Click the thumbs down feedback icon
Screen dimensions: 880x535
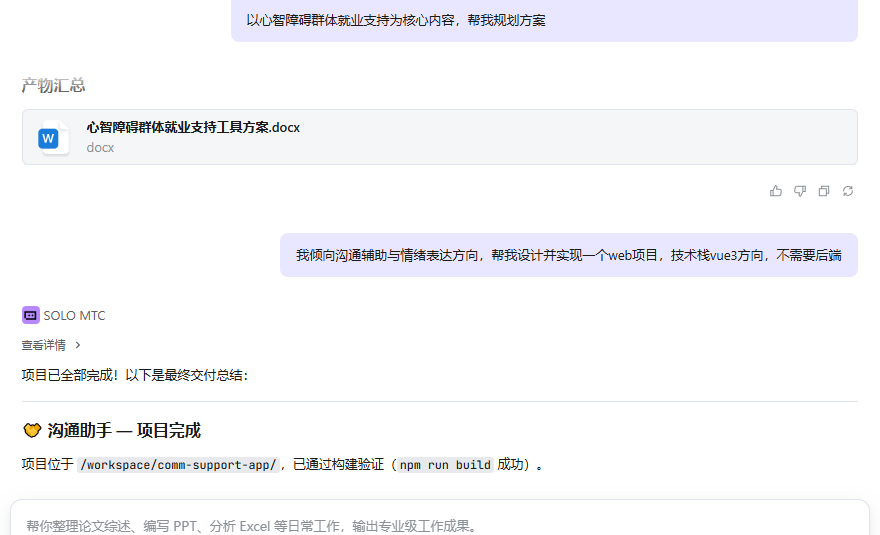pos(800,191)
